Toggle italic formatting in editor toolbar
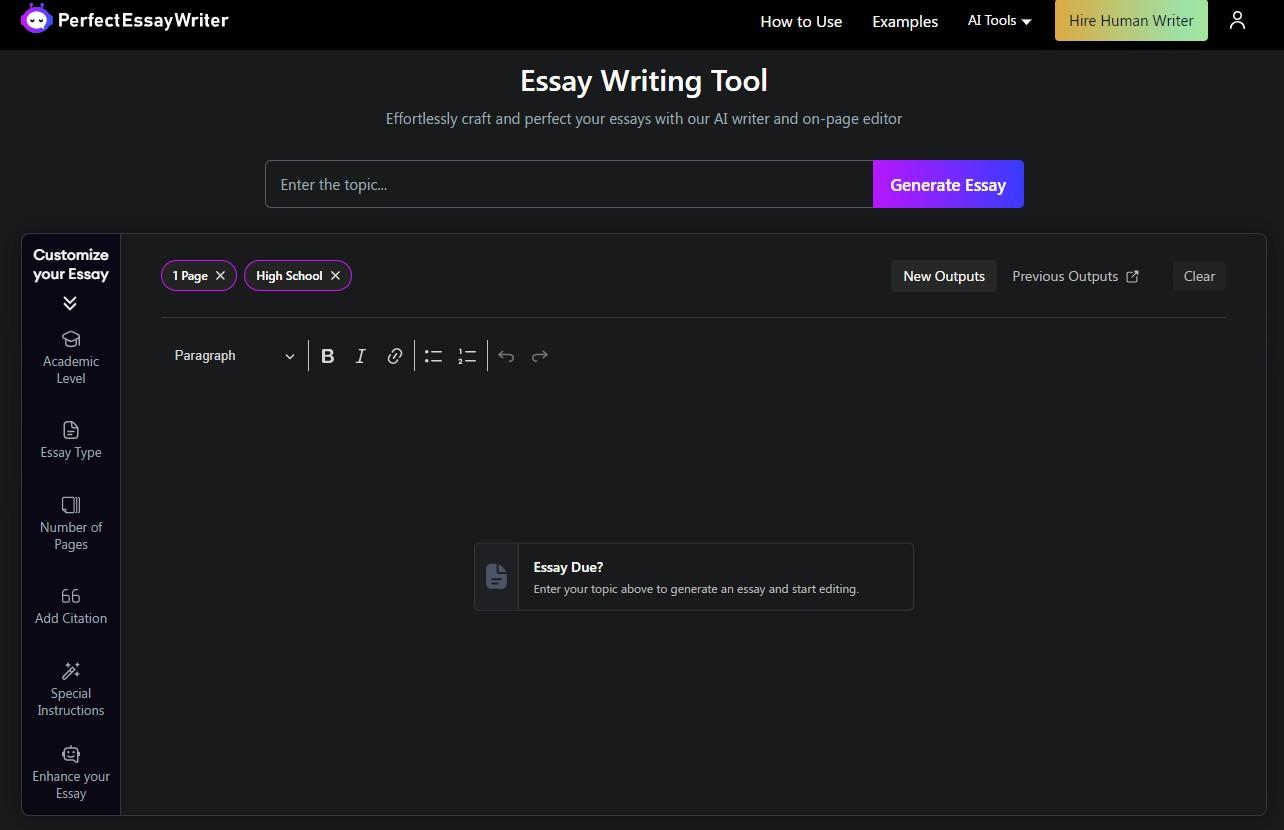This screenshot has height=830, width=1284. coord(361,356)
